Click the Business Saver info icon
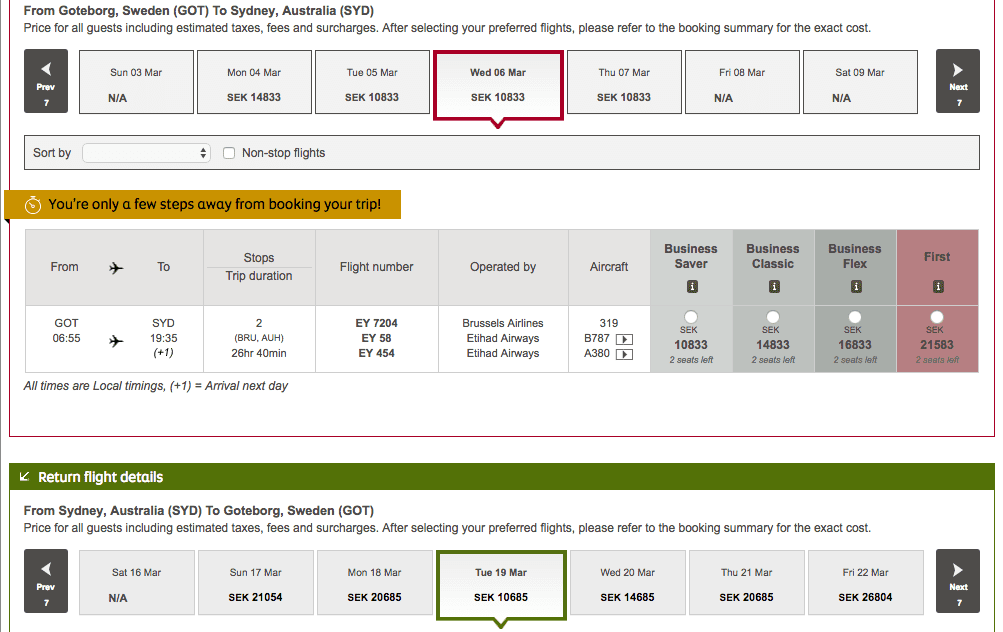The image size is (1003, 632). [x=691, y=287]
